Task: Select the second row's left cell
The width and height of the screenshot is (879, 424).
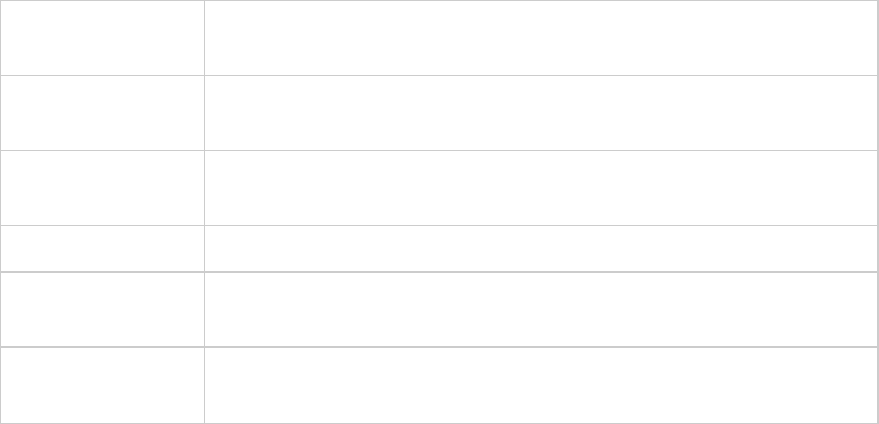Action: (x=102, y=113)
